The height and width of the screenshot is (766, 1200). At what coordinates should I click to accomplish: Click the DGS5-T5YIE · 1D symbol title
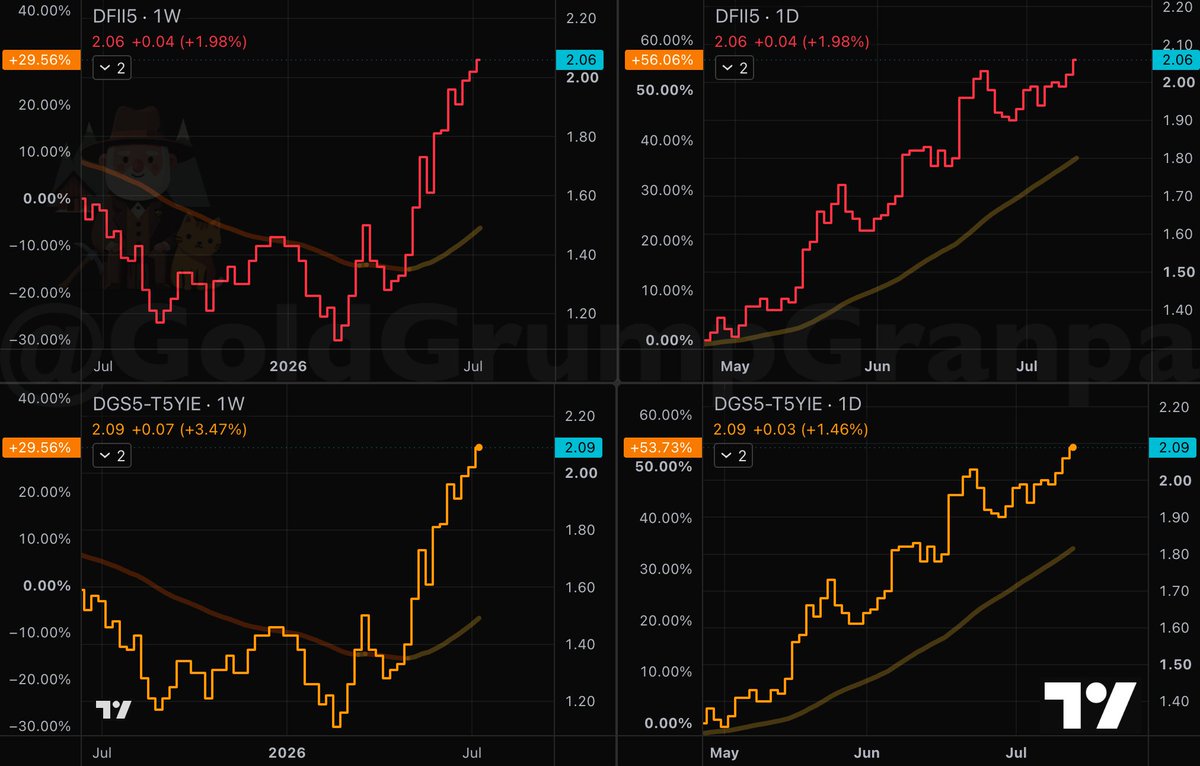pyautogui.click(x=786, y=405)
